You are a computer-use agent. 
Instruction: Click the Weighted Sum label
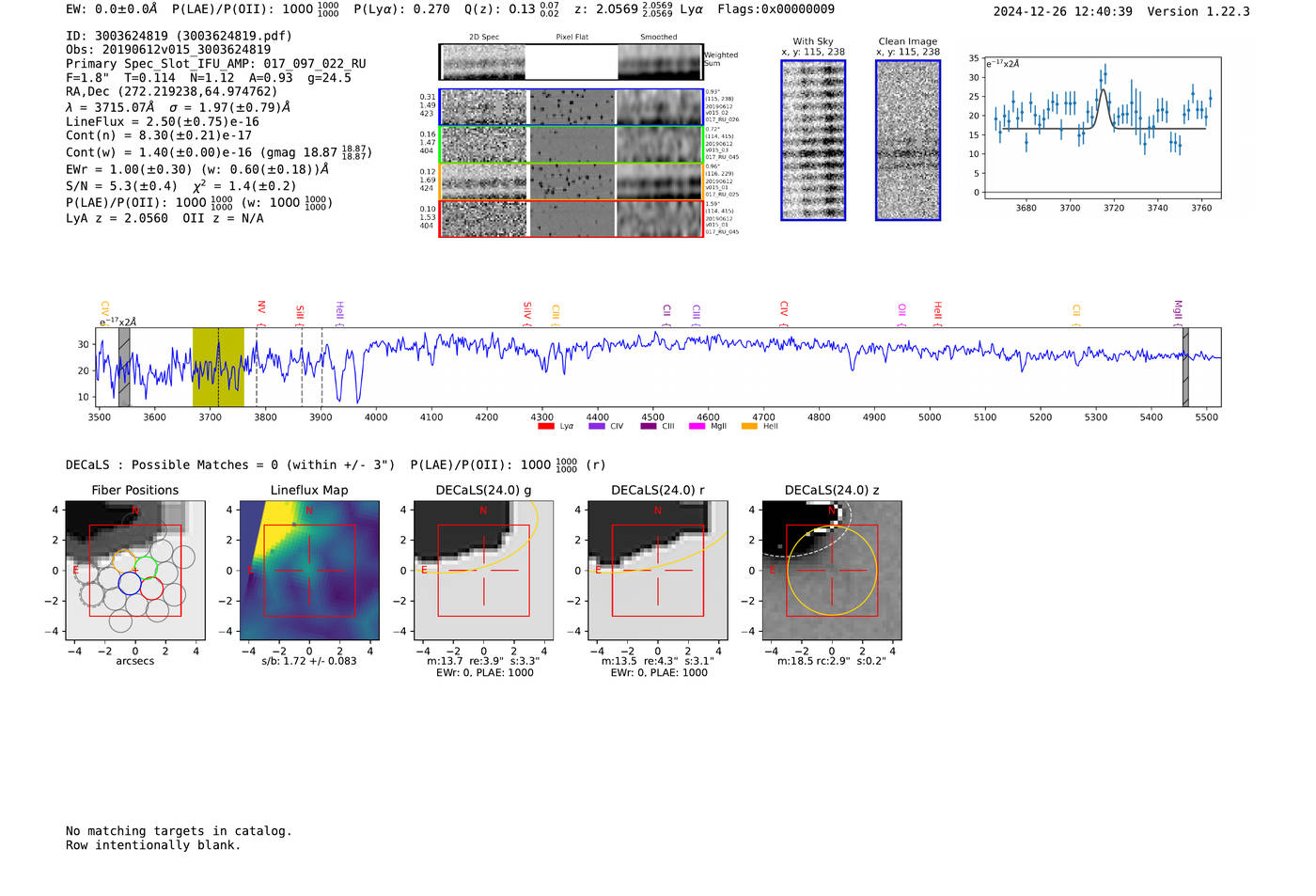(x=721, y=59)
